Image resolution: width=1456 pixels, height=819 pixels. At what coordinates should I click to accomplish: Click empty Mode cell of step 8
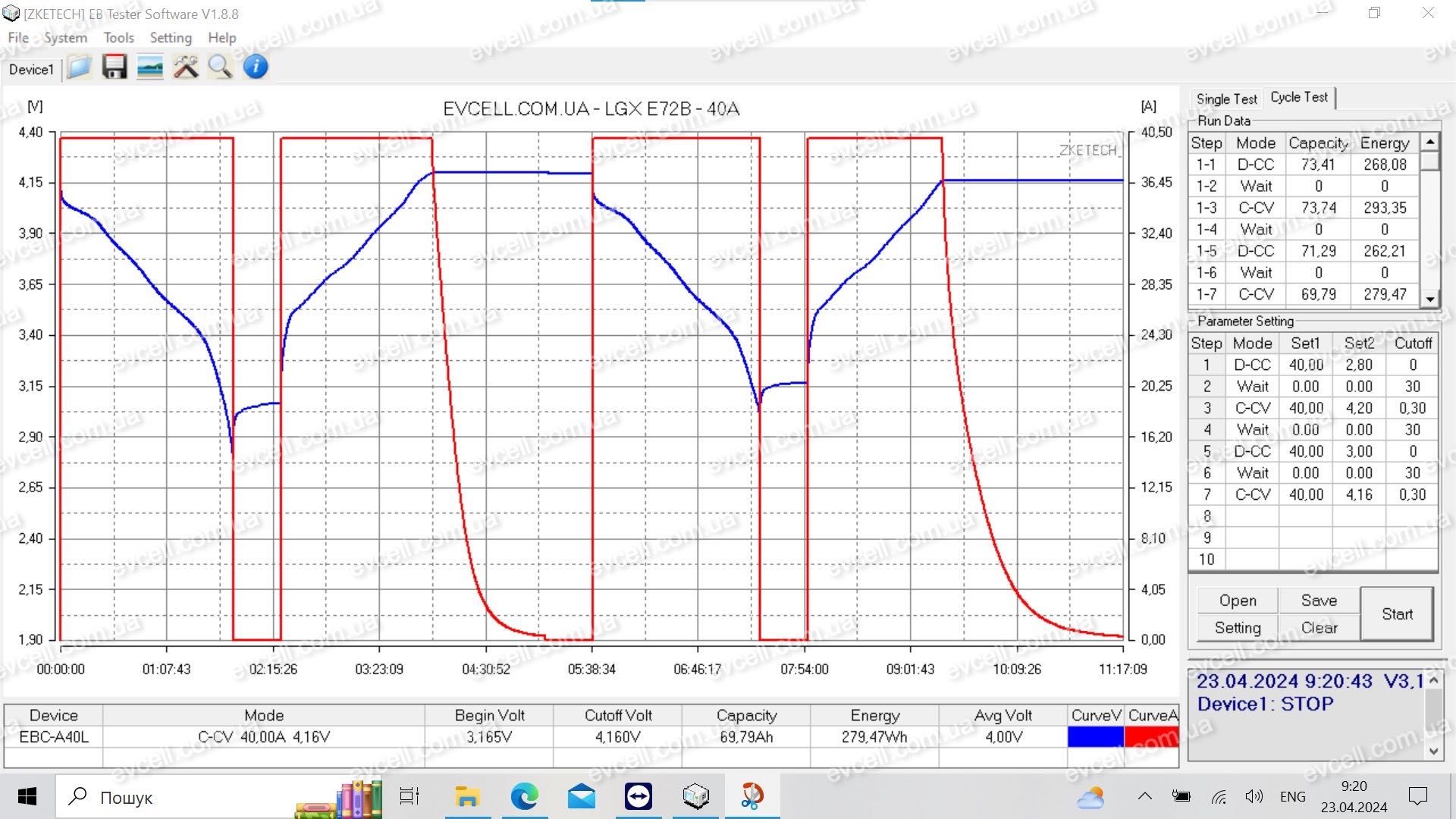click(x=1252, y=516)
